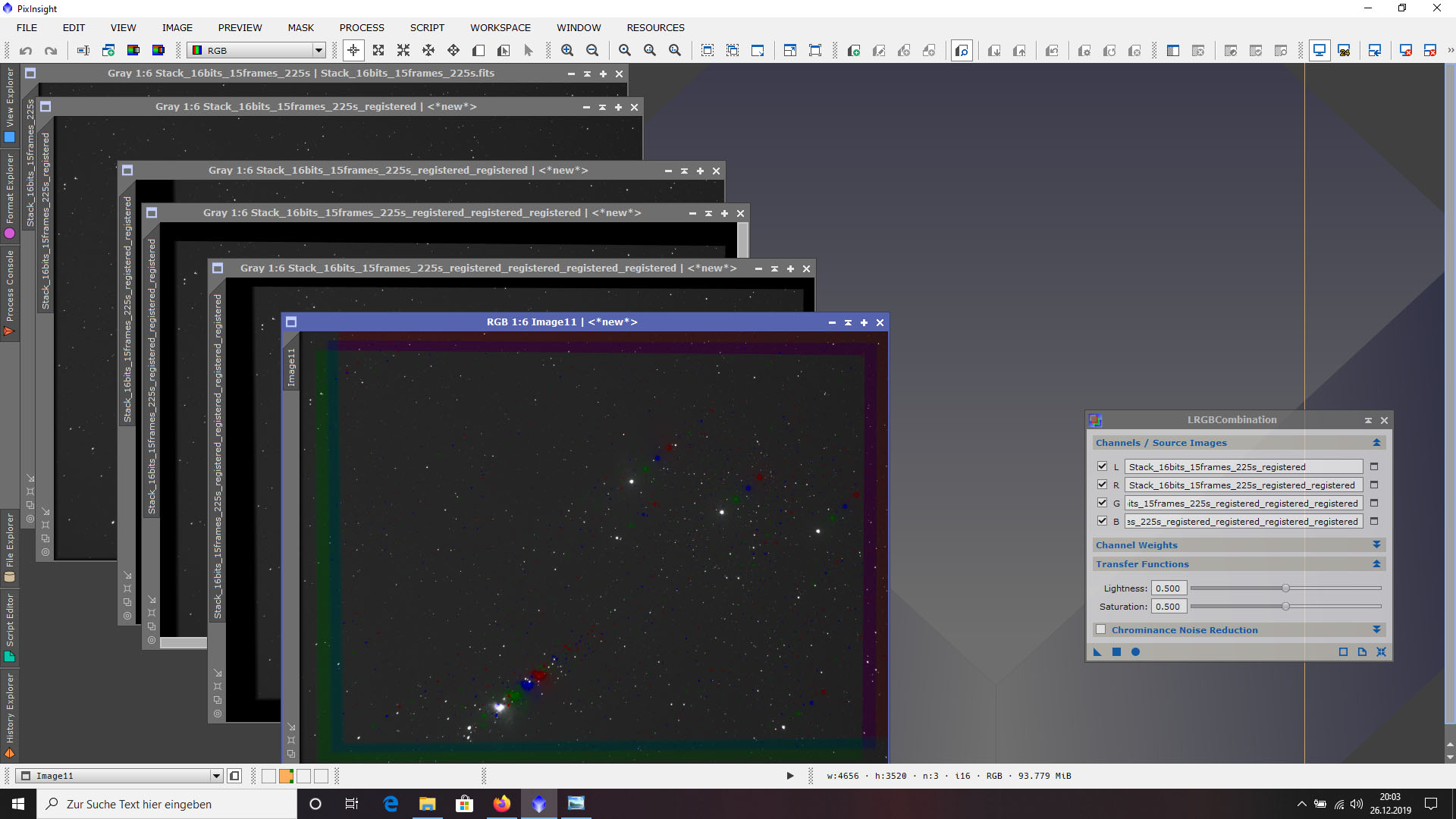
Task: Click the Zoom In magnifier icon
Action: click(567, 50)
